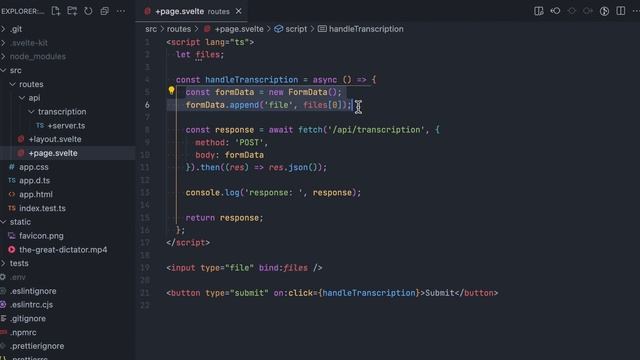Viewport: 640px width, 360px height.
Task: Click line number 6 in the gutter
Action: pos(147,105)
